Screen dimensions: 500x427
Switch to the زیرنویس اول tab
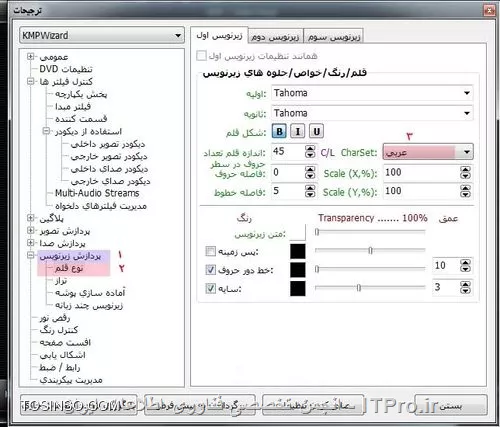(x=219, y=35)
